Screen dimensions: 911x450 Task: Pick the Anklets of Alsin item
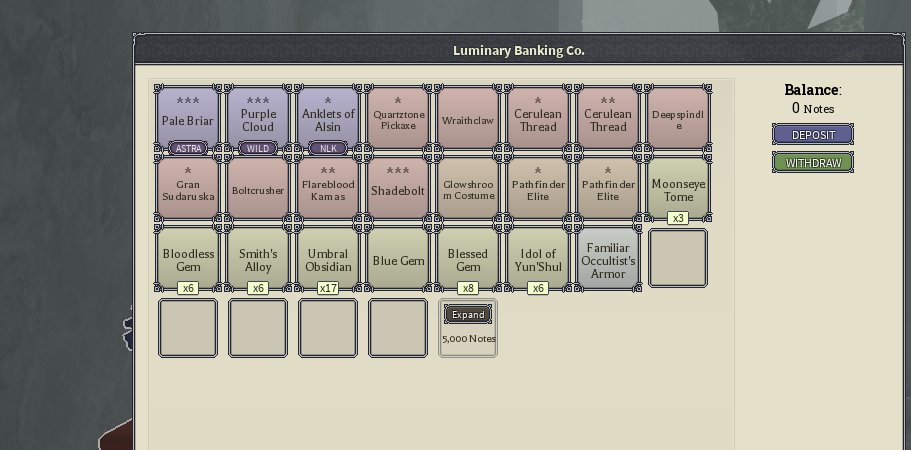tap(328, 119)
